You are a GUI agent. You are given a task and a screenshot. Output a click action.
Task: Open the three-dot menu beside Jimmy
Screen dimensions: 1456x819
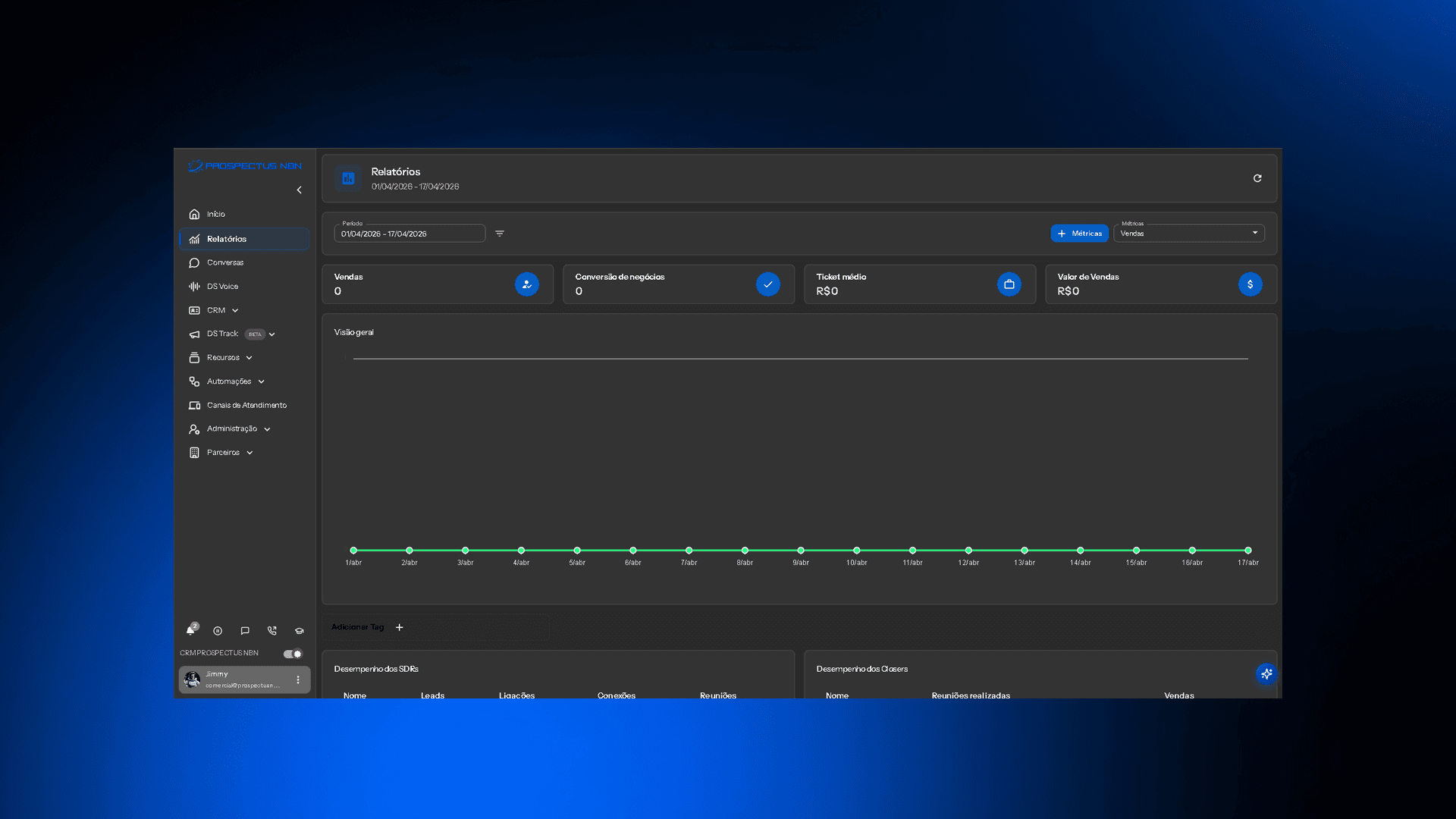pyautogui.click(x=298, y=679)
